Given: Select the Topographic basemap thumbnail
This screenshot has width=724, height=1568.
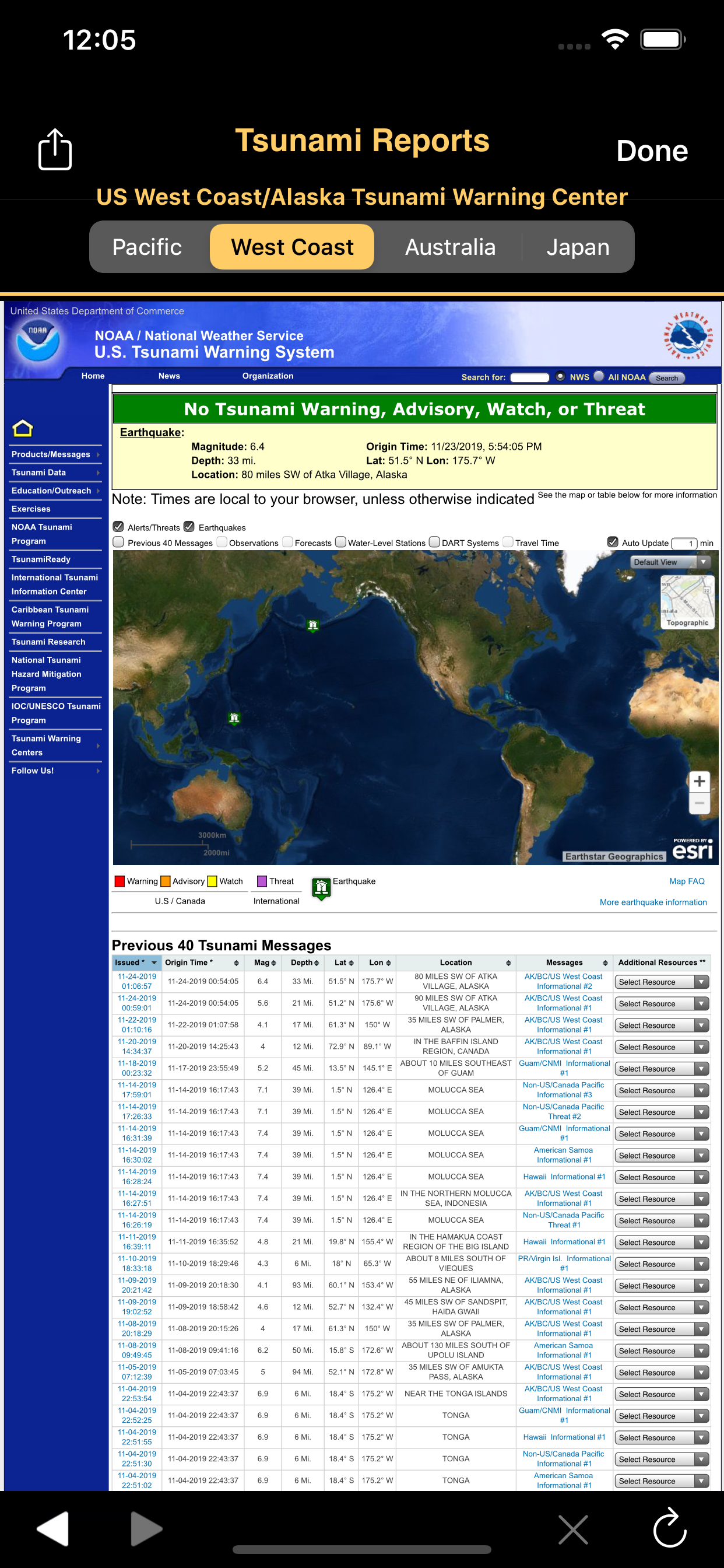Looking at the screenshot, I should point(687,601).
